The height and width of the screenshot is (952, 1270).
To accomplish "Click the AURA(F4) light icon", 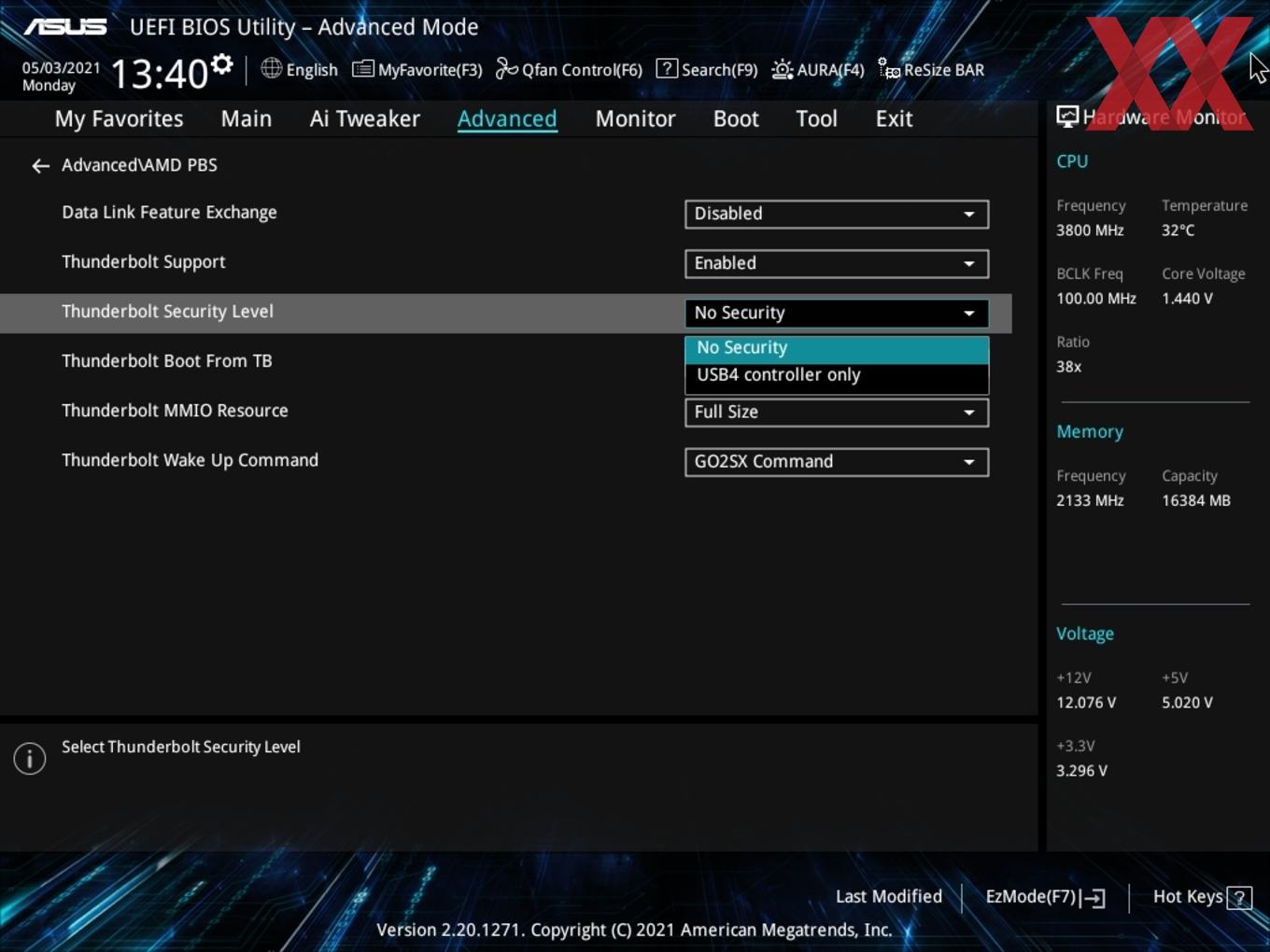I will [x=783, y=69].
